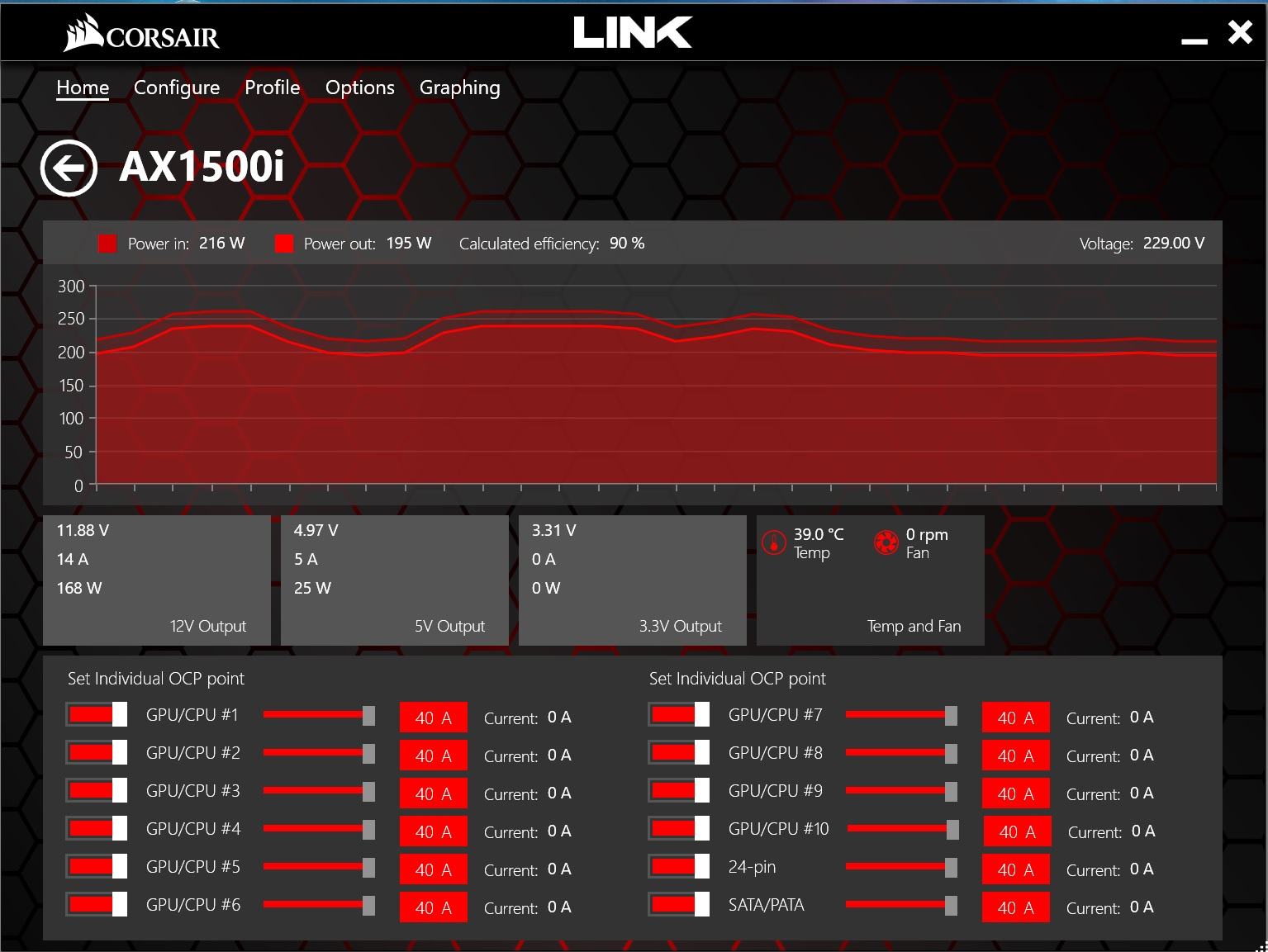
Task: Toggle OCP switch for GPU/CPU #9
Action: (x=679, y=790)
